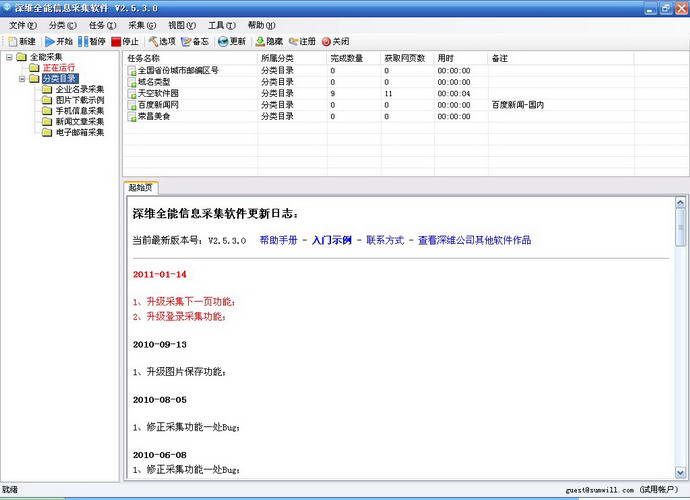Collapse the 分类目录 tree node

[x=22, y=79]
